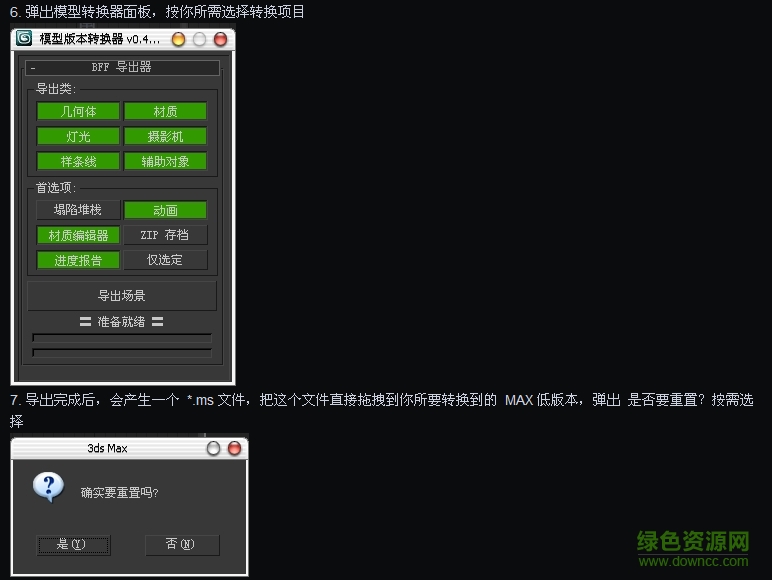Click the maximize button of converter window
This screenshot has width=772, height=580.
pos(199,39)
